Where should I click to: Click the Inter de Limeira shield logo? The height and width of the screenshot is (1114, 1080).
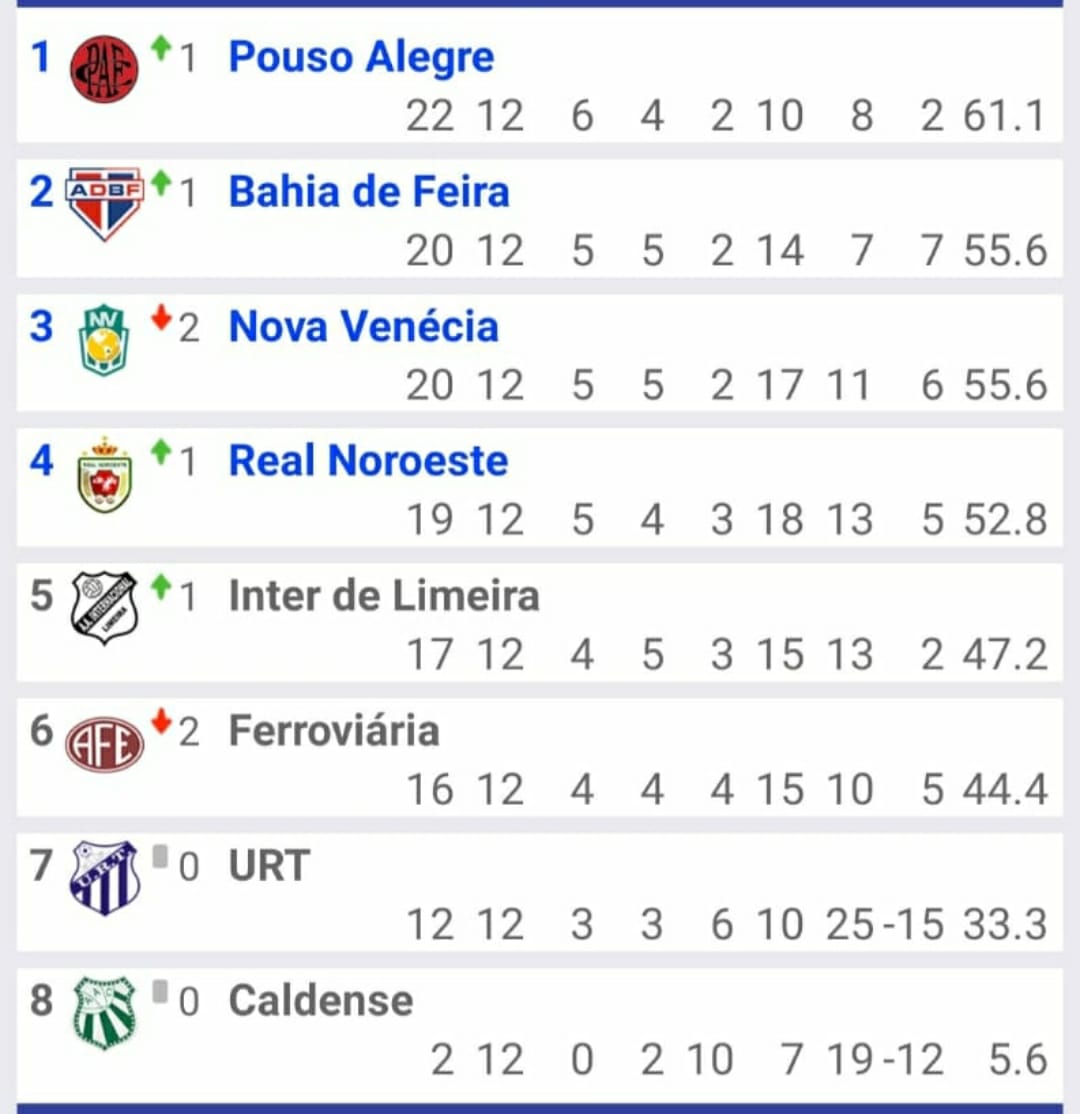point(104,607)
